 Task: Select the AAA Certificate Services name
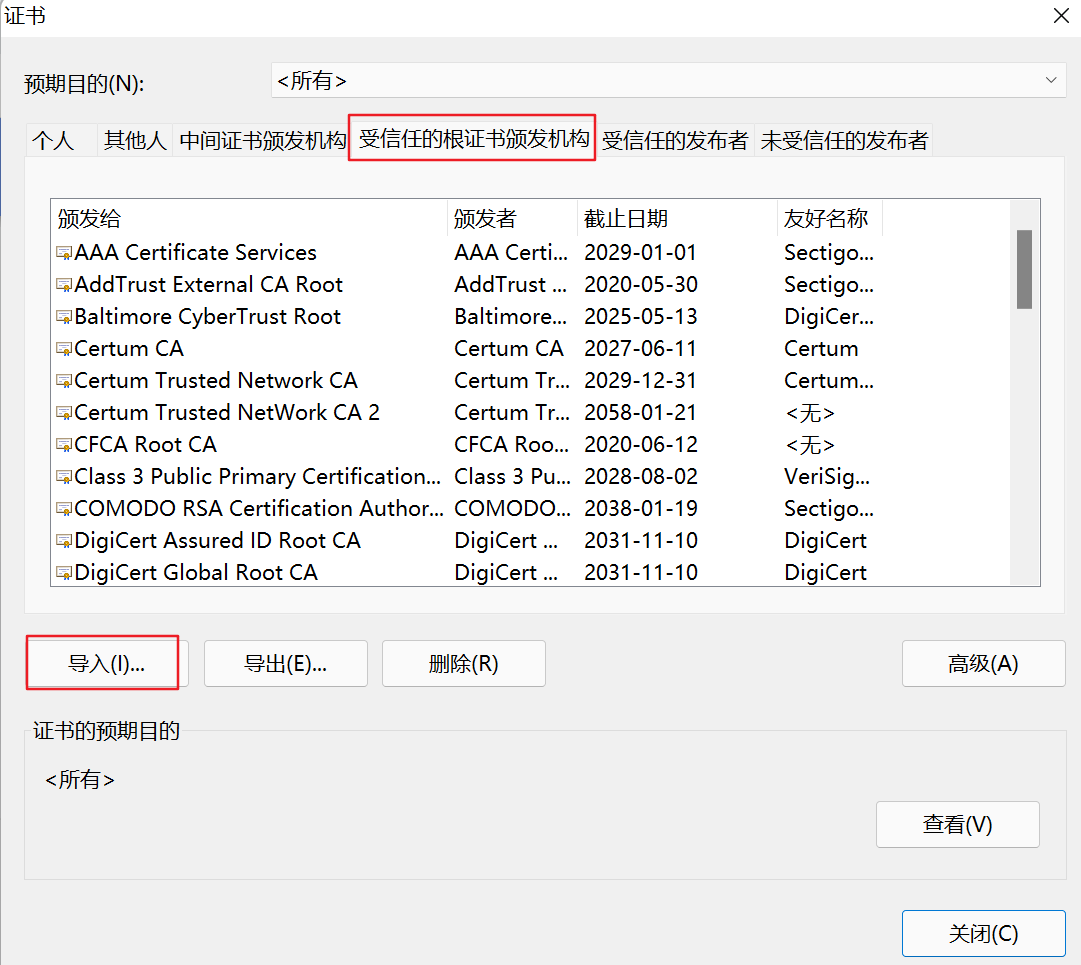coord(195,253)
